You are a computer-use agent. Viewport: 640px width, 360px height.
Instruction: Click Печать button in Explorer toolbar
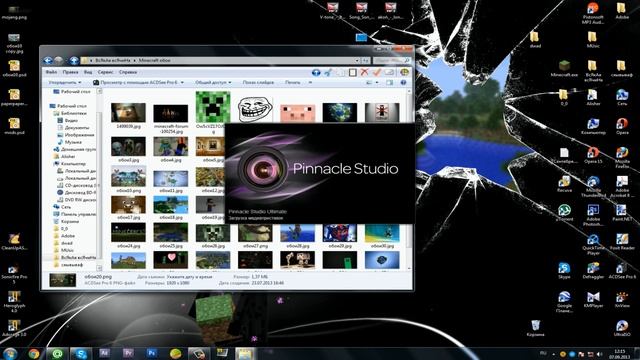[292, 82]
